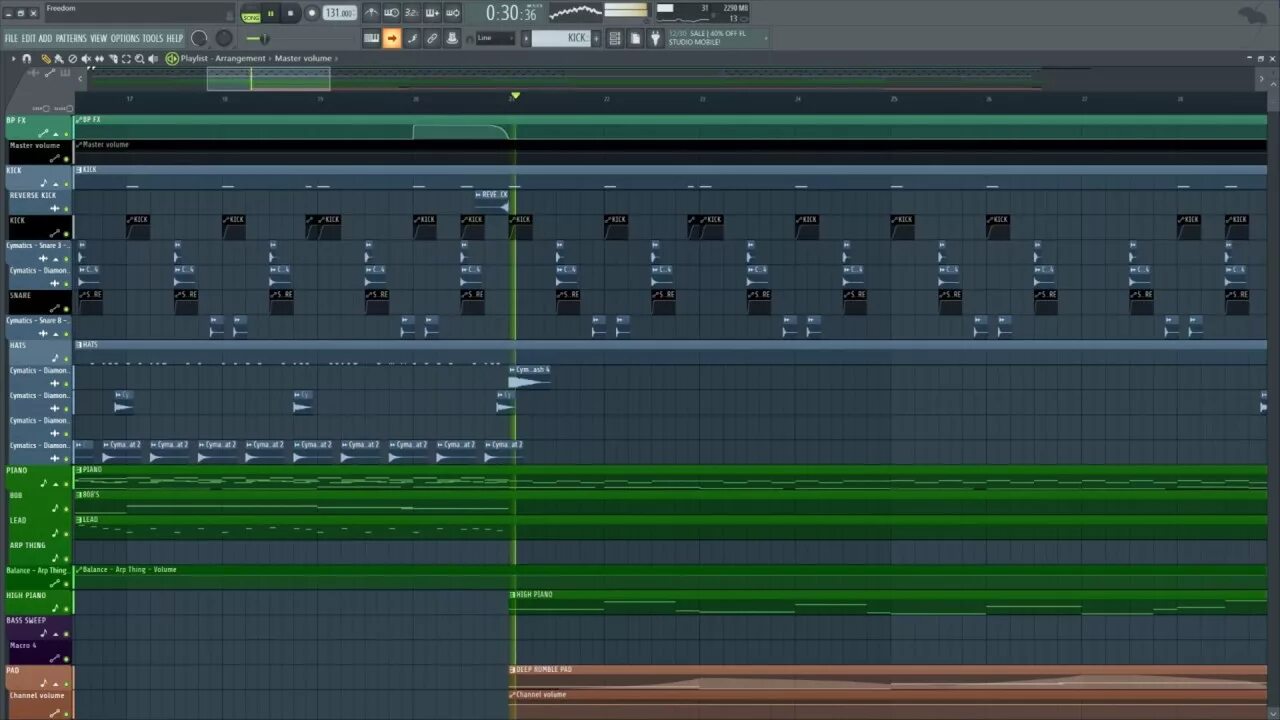
Task: Select the Delete tool in the Playlist toolbar
Action: point(72,58)
